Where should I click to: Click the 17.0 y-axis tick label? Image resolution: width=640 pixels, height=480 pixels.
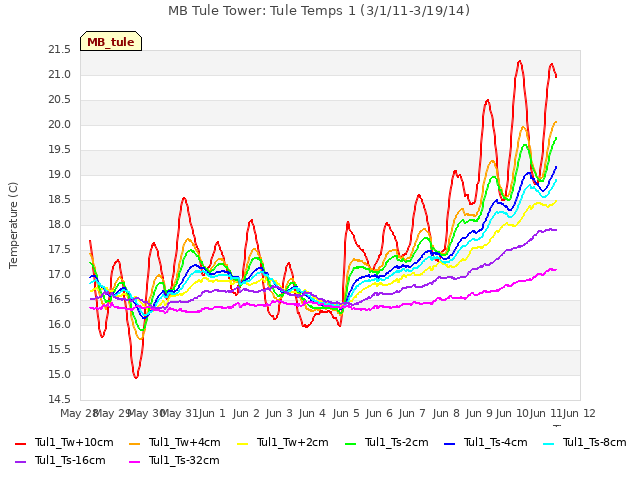point(60,275)
